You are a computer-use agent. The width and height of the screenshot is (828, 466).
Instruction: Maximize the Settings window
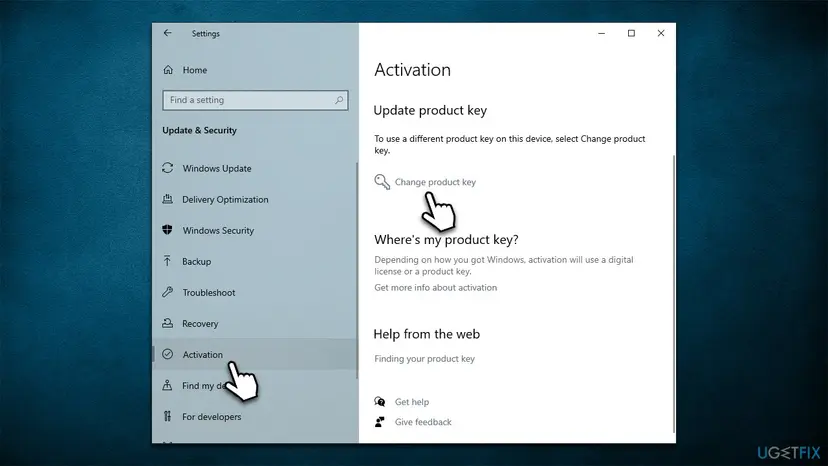pyautogui.click(x=631, y=33)
